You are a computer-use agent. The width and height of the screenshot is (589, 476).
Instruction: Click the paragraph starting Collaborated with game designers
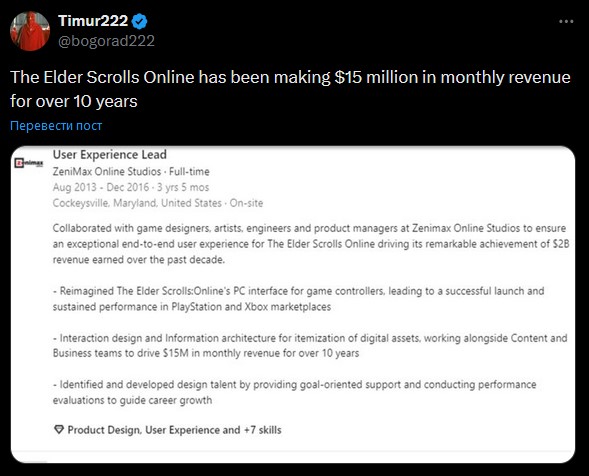pos(311,244)
